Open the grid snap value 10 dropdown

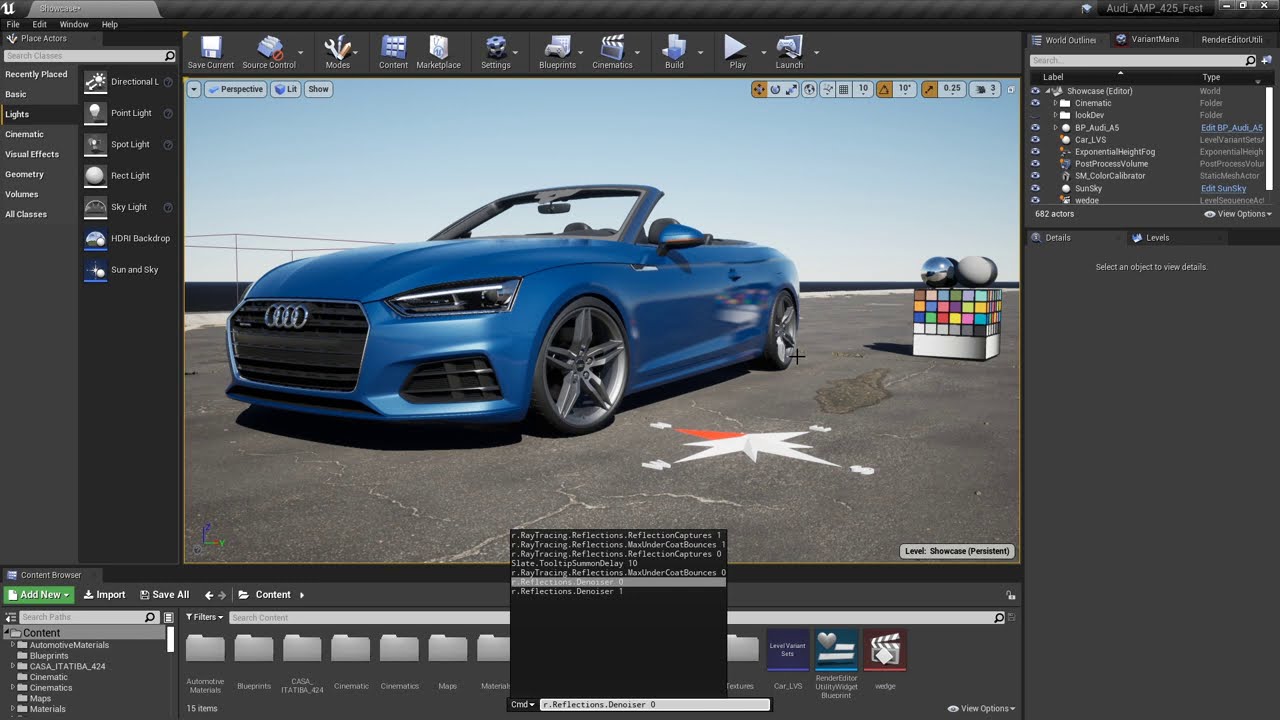tap(863, 89)
